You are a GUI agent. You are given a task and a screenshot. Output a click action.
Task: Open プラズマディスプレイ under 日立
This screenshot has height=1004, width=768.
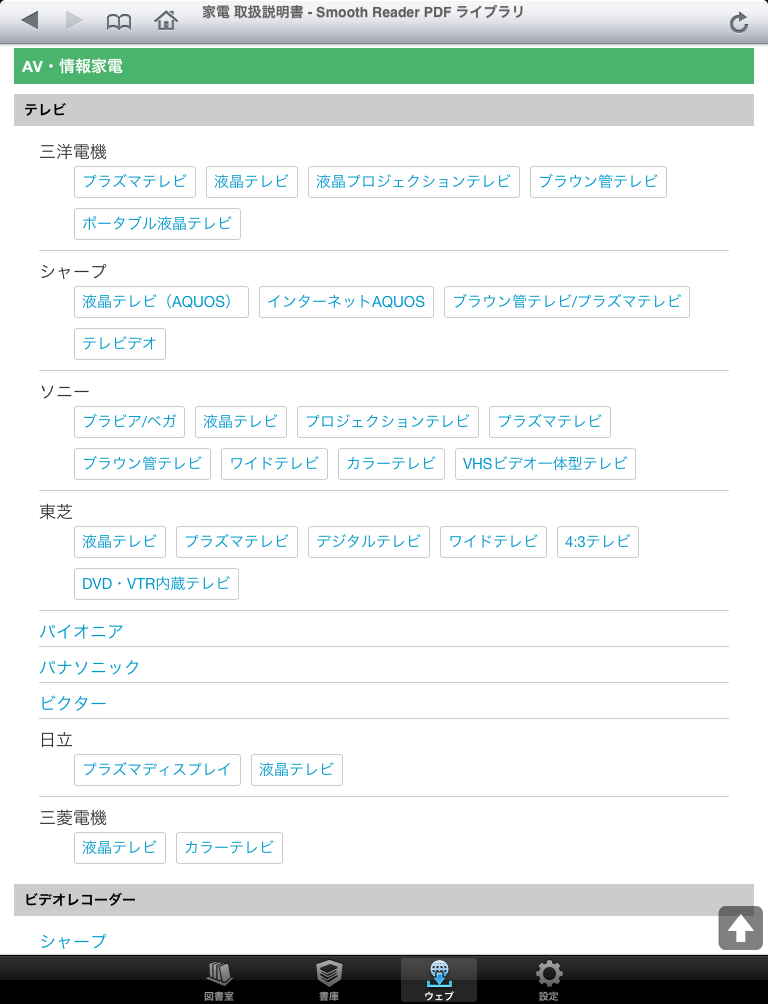(158, 770)
